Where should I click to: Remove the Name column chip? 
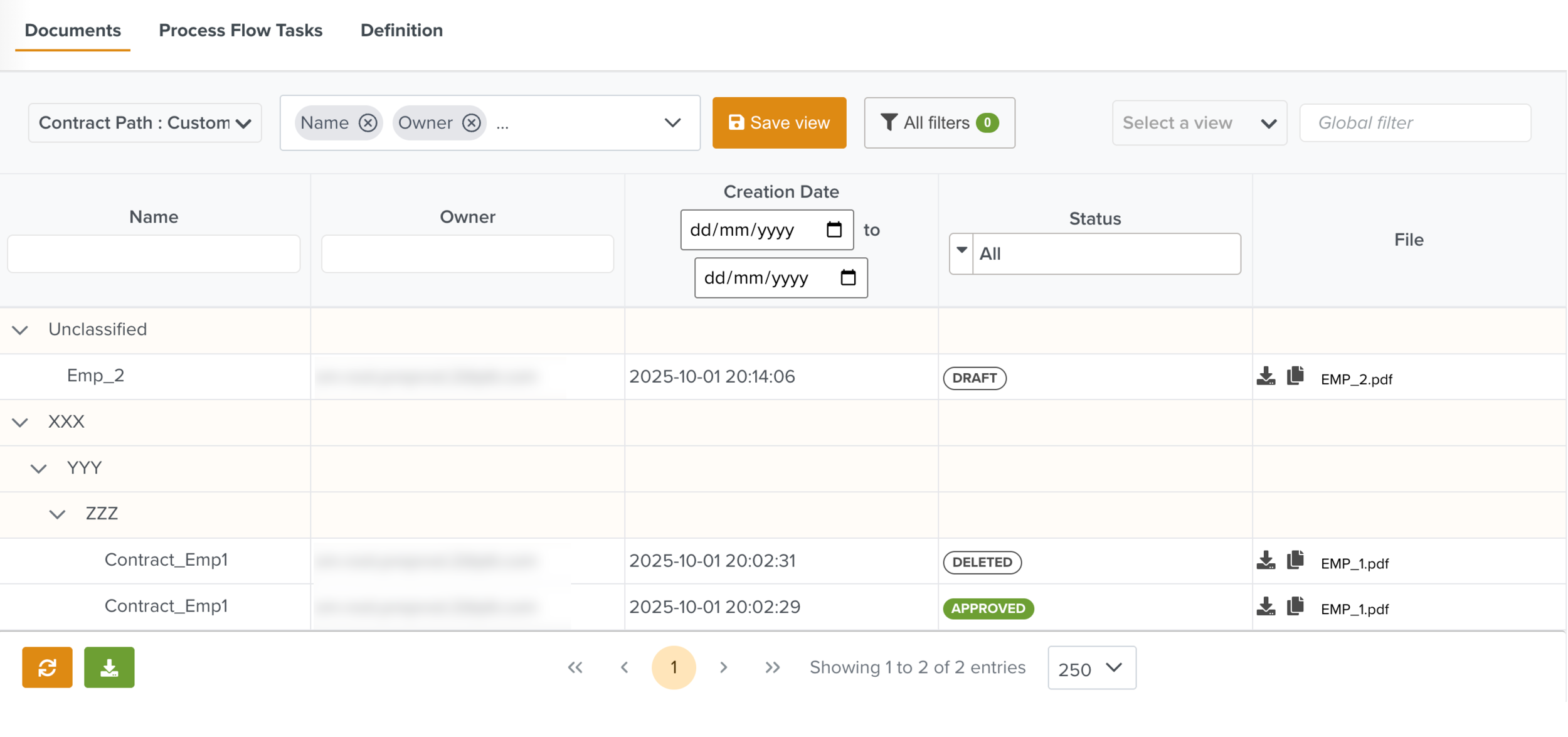[x=368, y=123]
